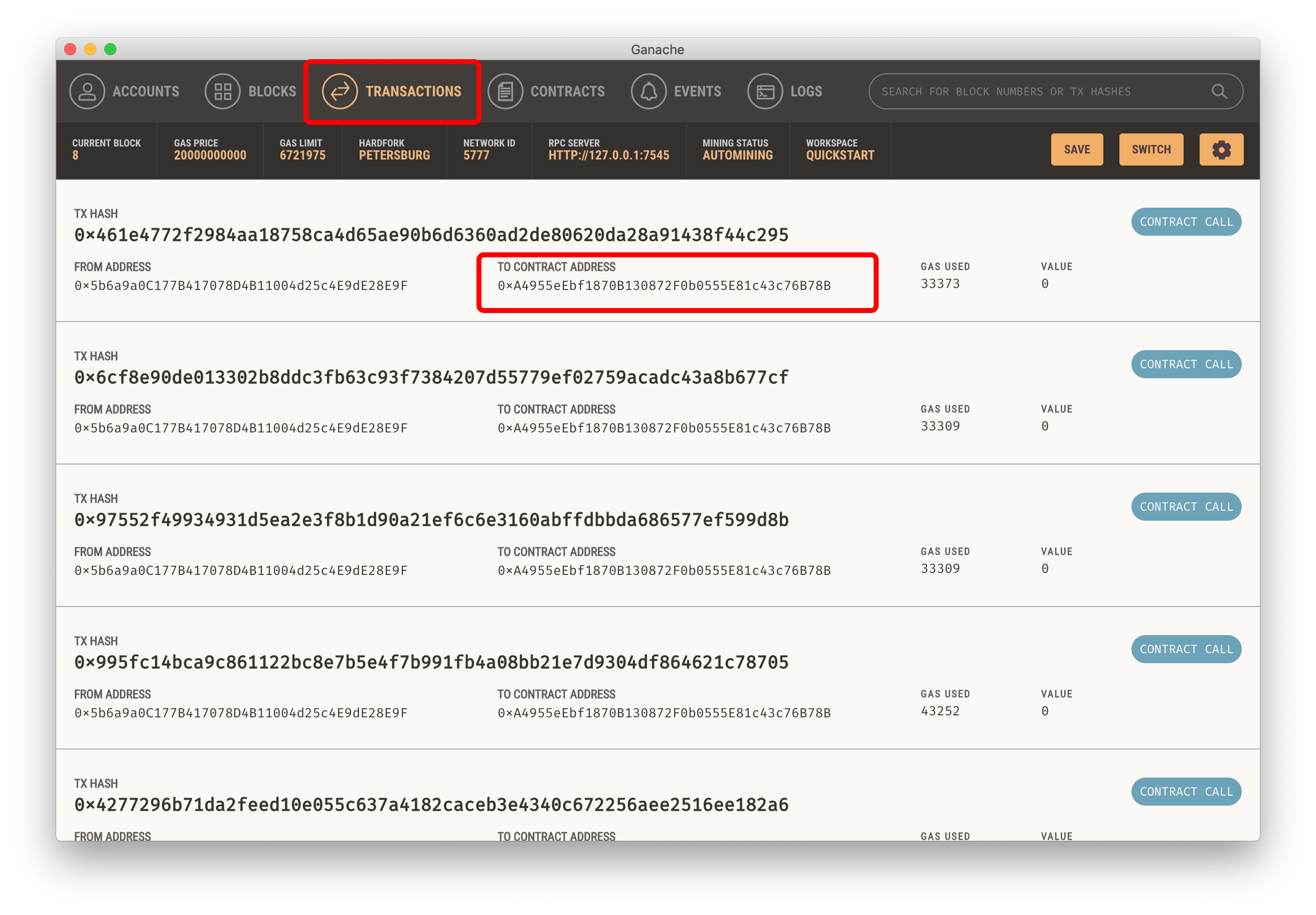The width and height of the screenshot is (1316, 915).
Task: Click the Transactions arrows icon
Action: pos(340,91)
